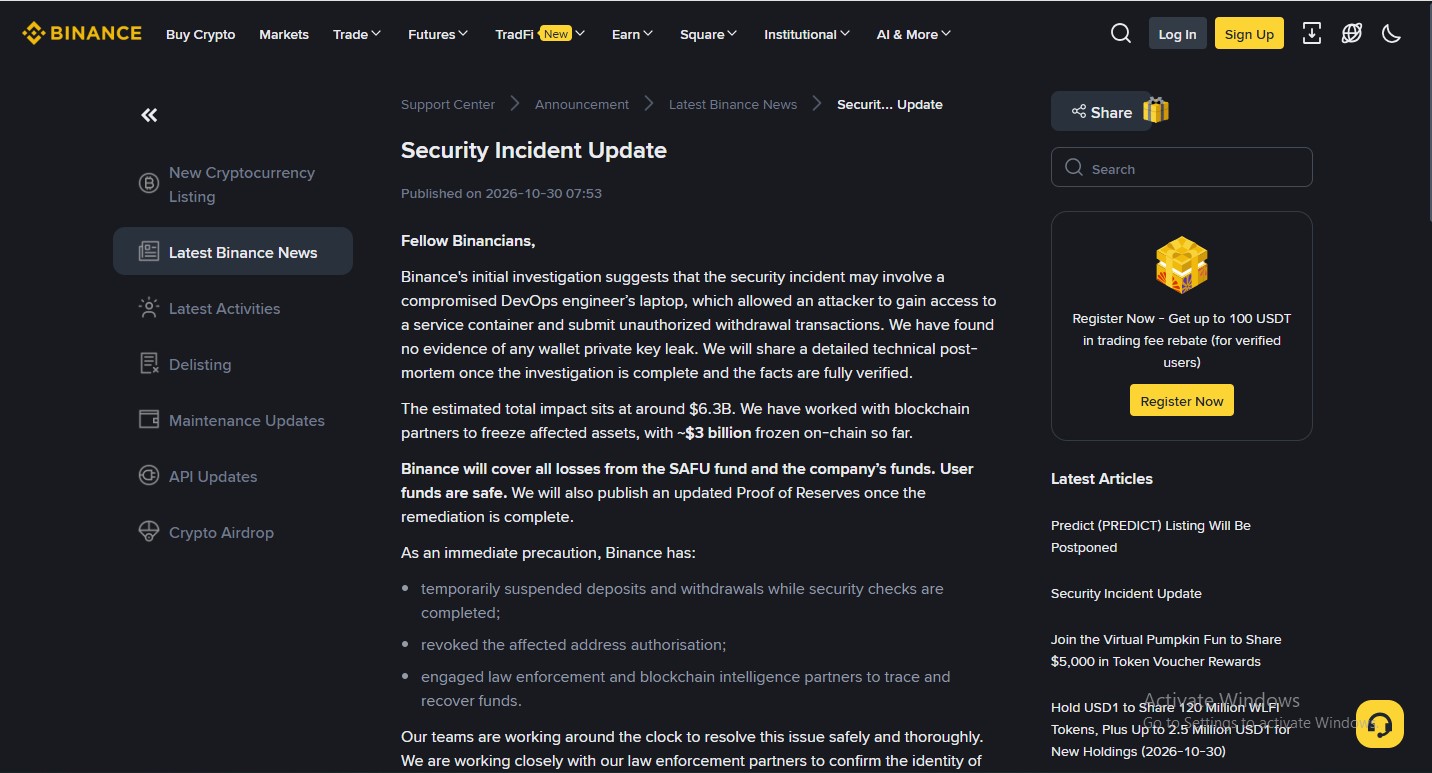Select Latest Activities sidebar item
This screenshot has height=773, width=1432.
click(x=233, y=308)
